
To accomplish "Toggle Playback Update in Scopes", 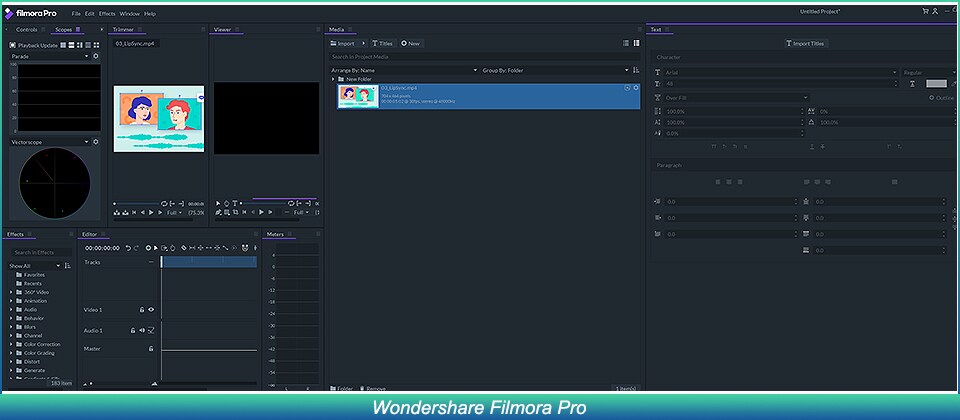I will pyautogui.click(x=34, y=45).
